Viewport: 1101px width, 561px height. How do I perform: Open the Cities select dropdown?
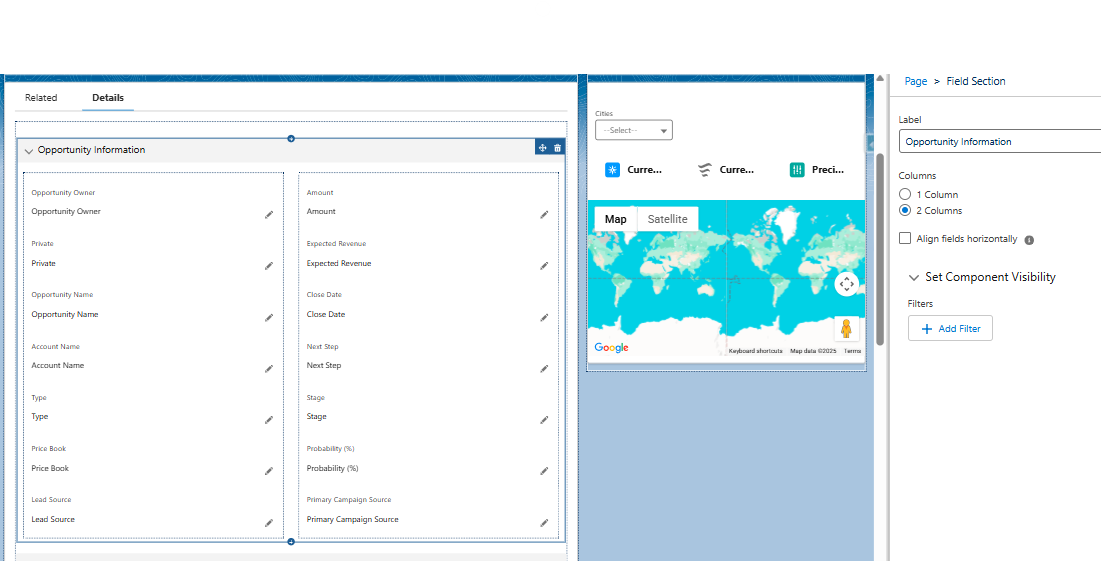coord(633,130)
